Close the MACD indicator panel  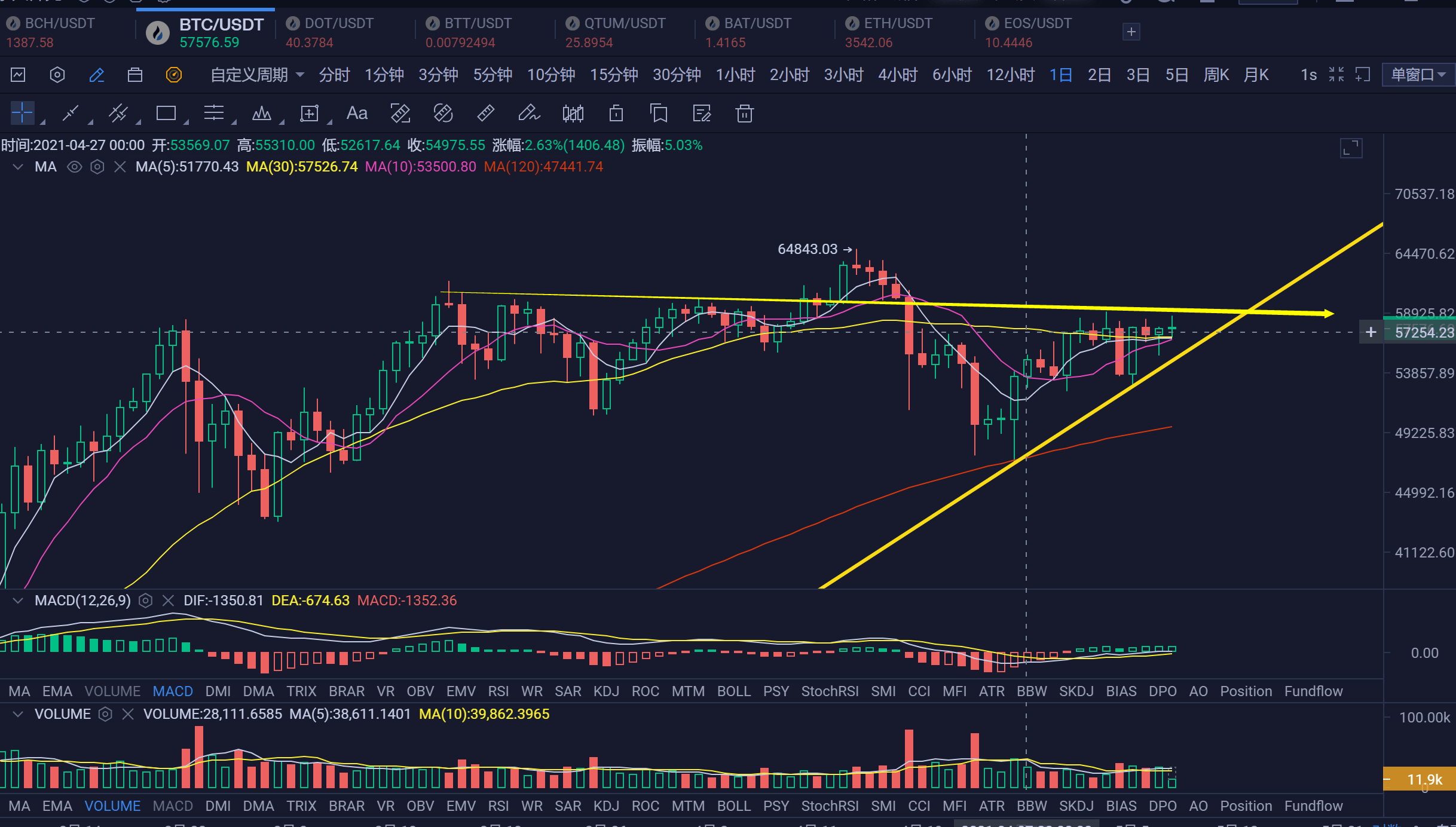click(x=168, y=601)
